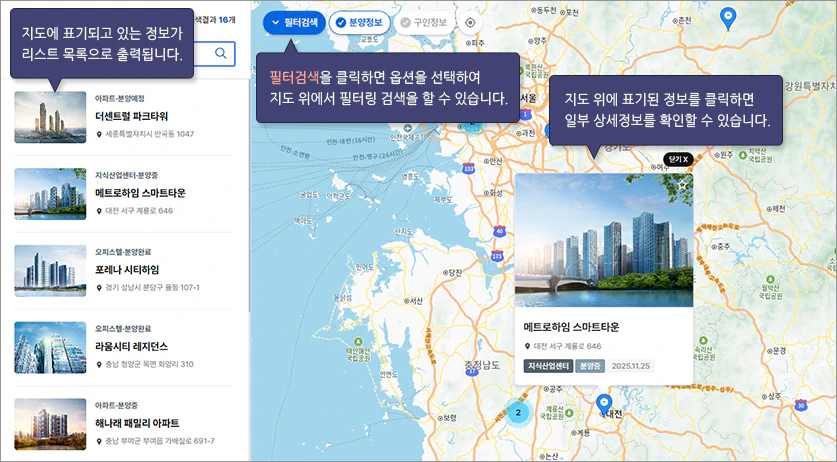Click address 충남 부여군 부여읍 가배실로 691-7

[x=160, y=442]
